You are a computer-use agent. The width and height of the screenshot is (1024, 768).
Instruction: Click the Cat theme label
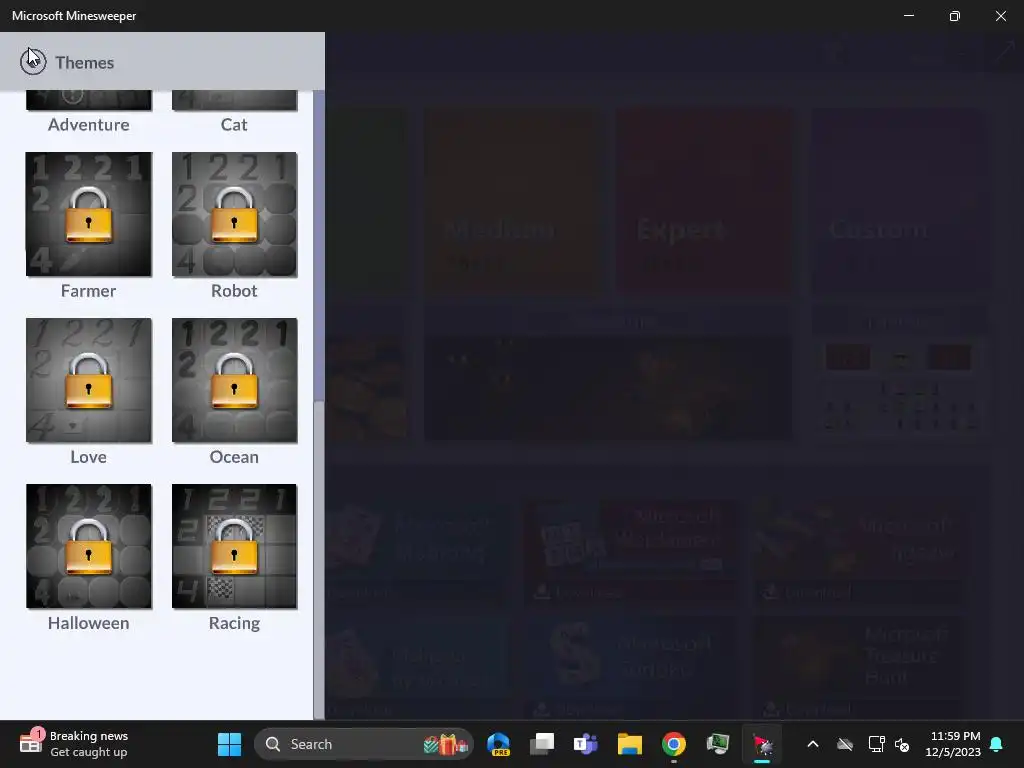(234, 125)
